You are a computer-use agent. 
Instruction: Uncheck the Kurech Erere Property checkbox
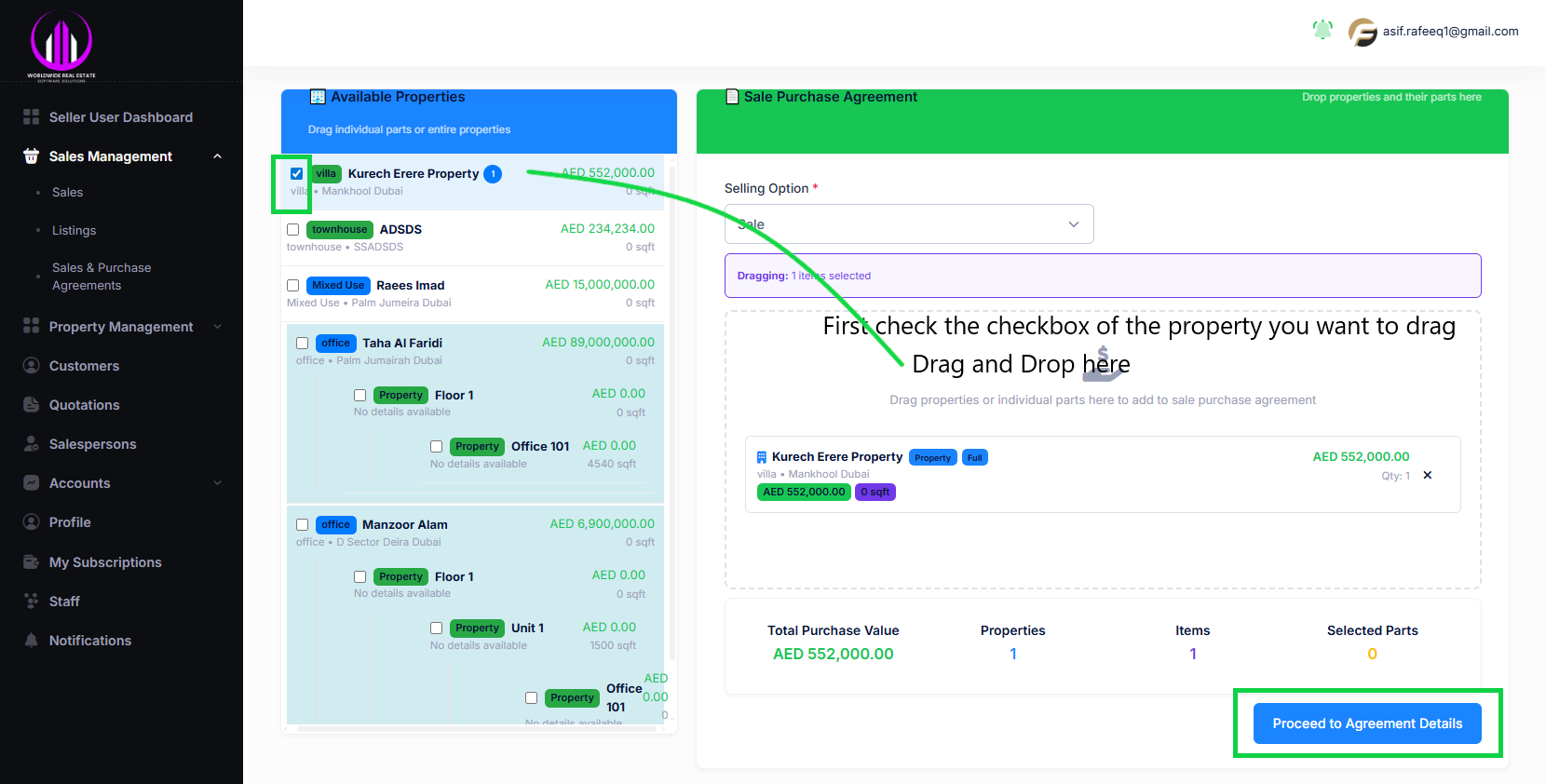[296, 174]
